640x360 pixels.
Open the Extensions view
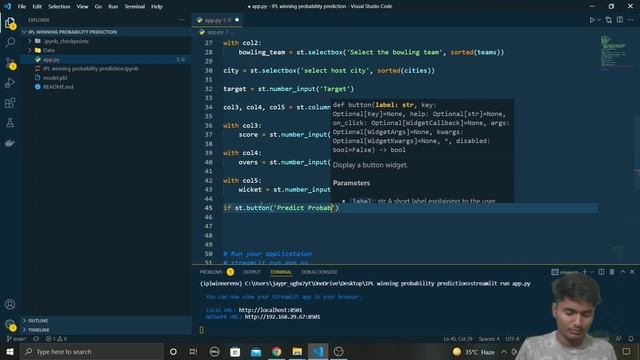click(10, 103)
